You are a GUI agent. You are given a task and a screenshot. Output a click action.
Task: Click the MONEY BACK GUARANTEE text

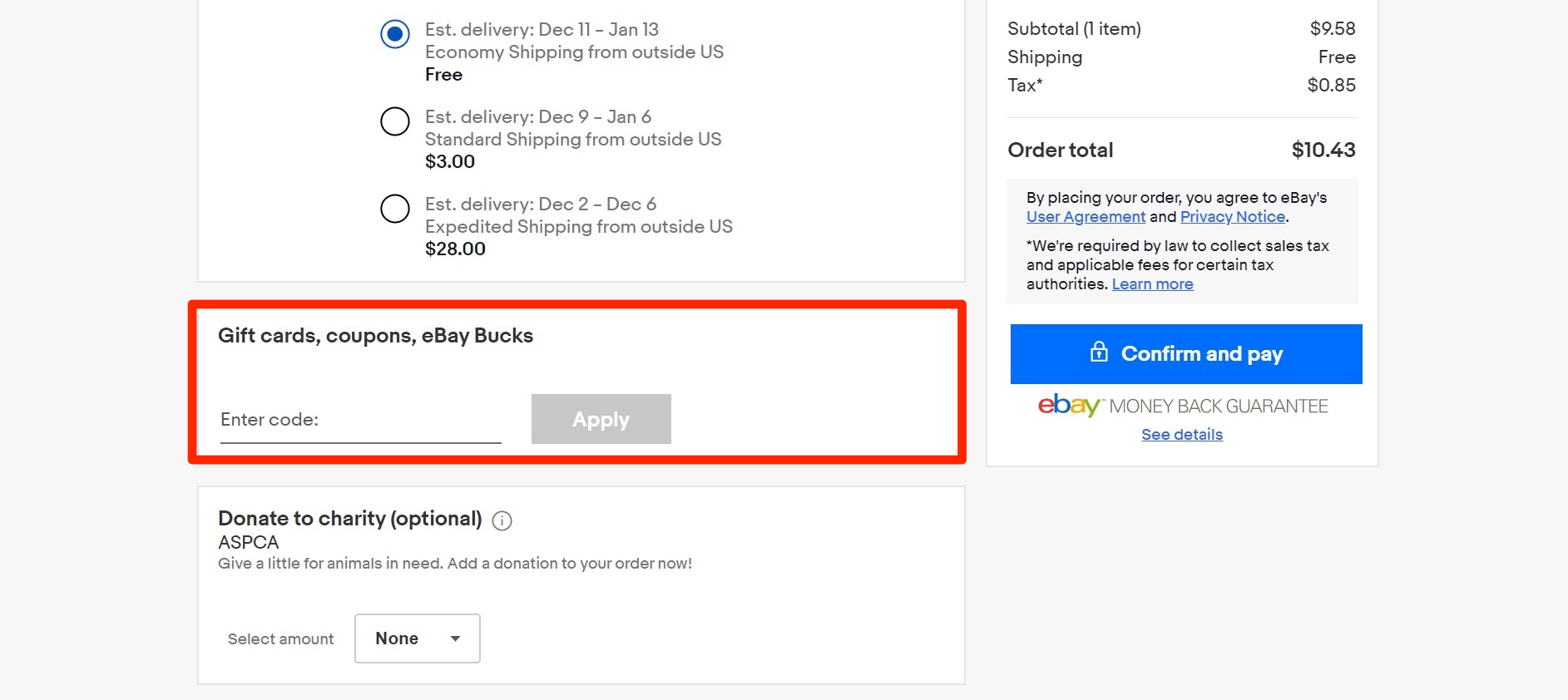coord(1219,407)
